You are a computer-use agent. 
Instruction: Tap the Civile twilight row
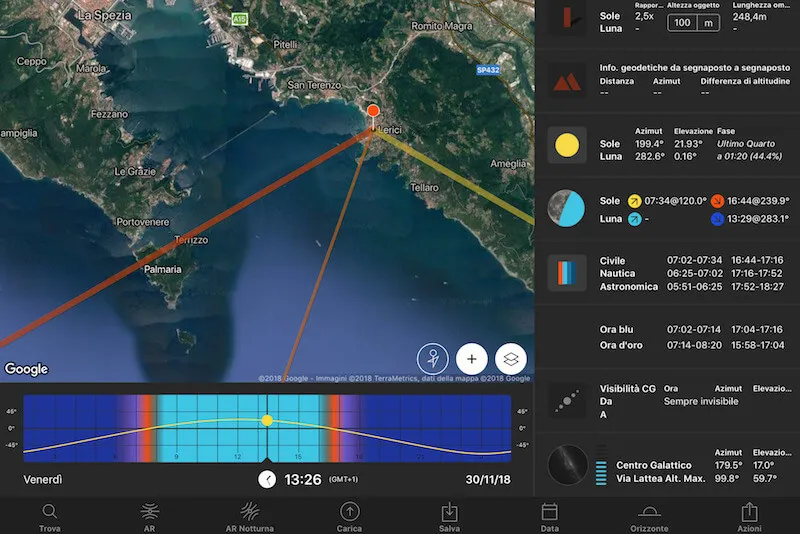coord(691,260)
